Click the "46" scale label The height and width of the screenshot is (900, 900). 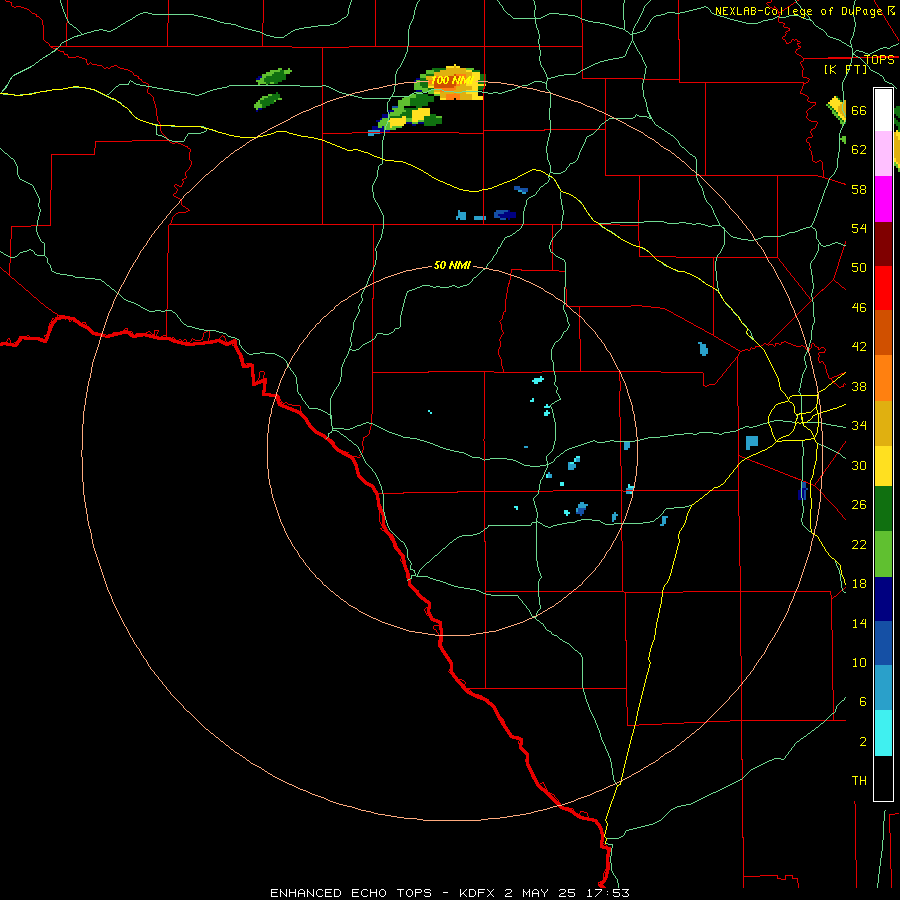859,307
